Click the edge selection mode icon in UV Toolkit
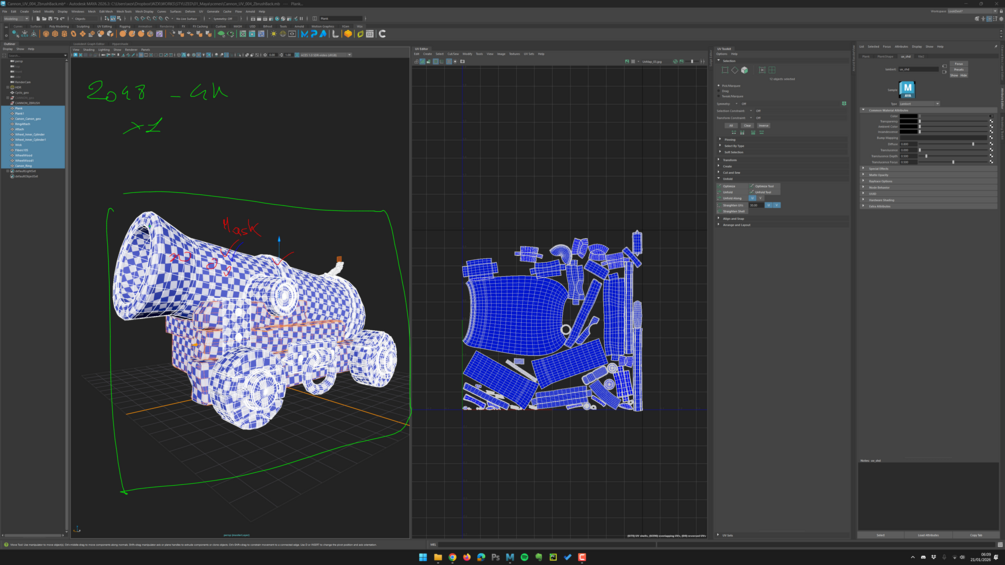This screenshot has width=1005, height=565. coord(734,70)
